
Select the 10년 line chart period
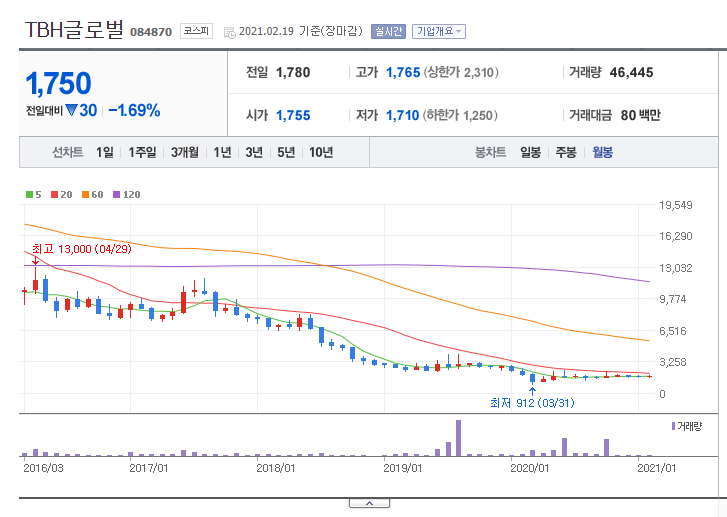(x=321, y=152)
